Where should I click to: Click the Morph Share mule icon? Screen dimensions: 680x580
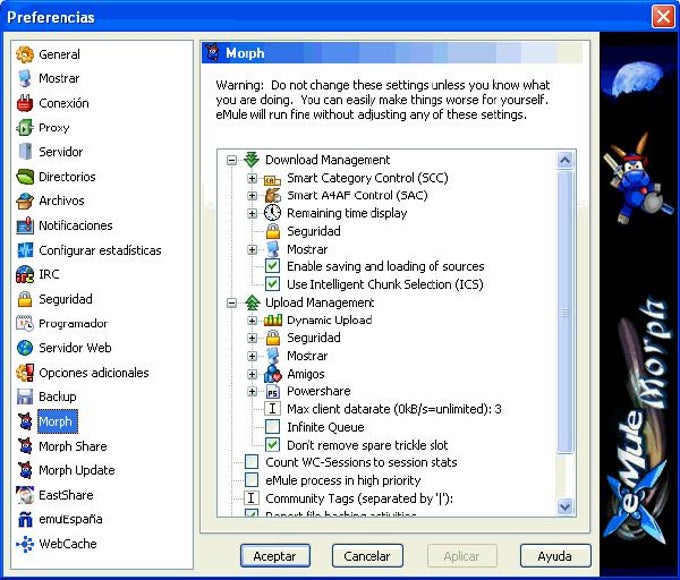click(x=25, y=446)
